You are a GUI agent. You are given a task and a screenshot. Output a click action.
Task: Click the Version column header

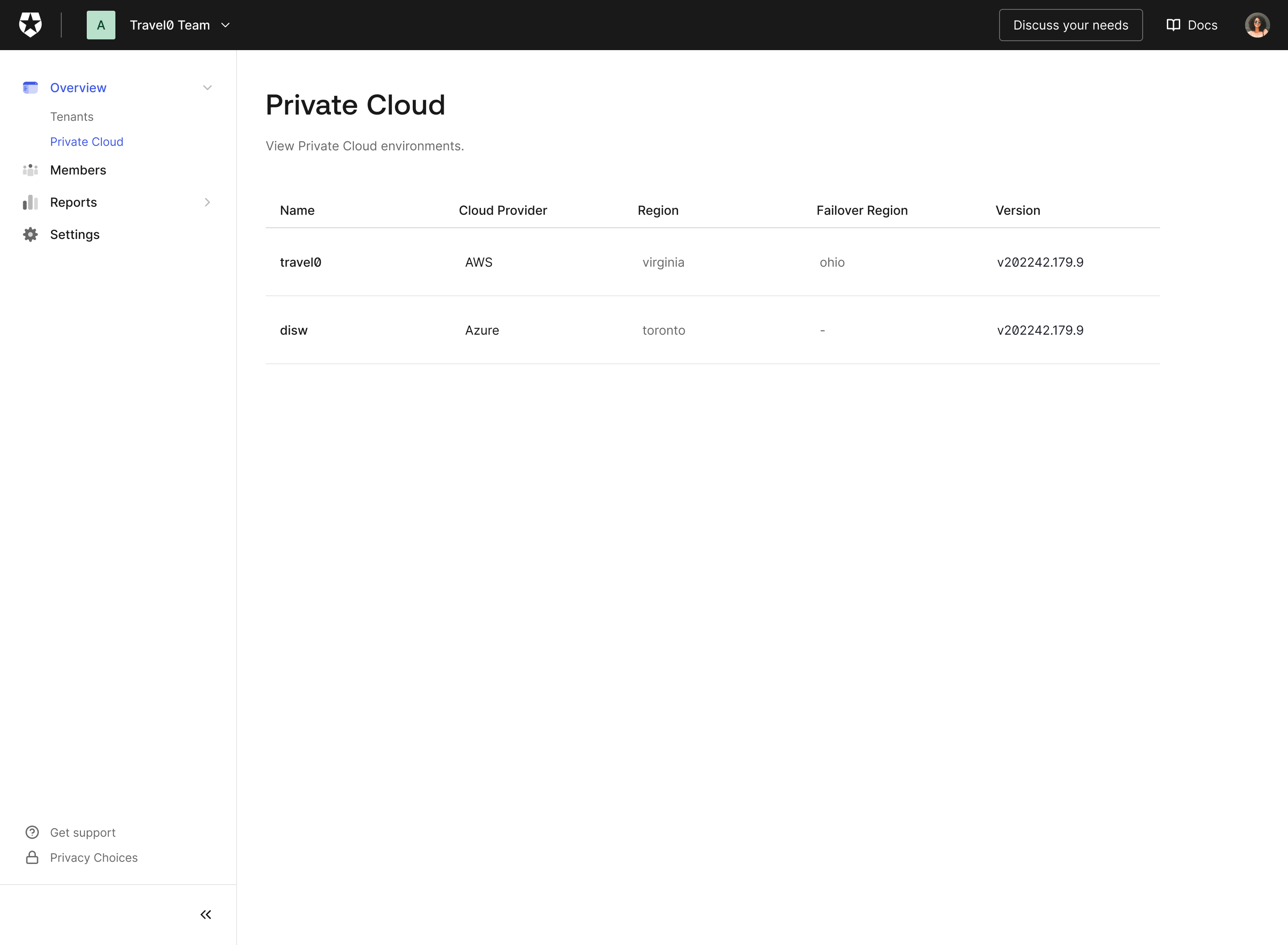coord(1017,210)
